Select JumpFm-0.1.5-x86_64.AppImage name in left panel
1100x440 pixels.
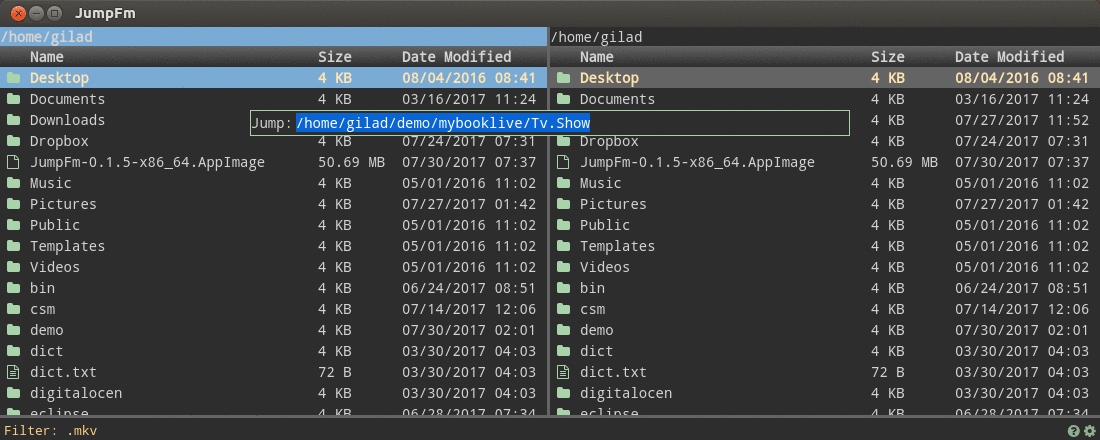(x=147, y=162)
